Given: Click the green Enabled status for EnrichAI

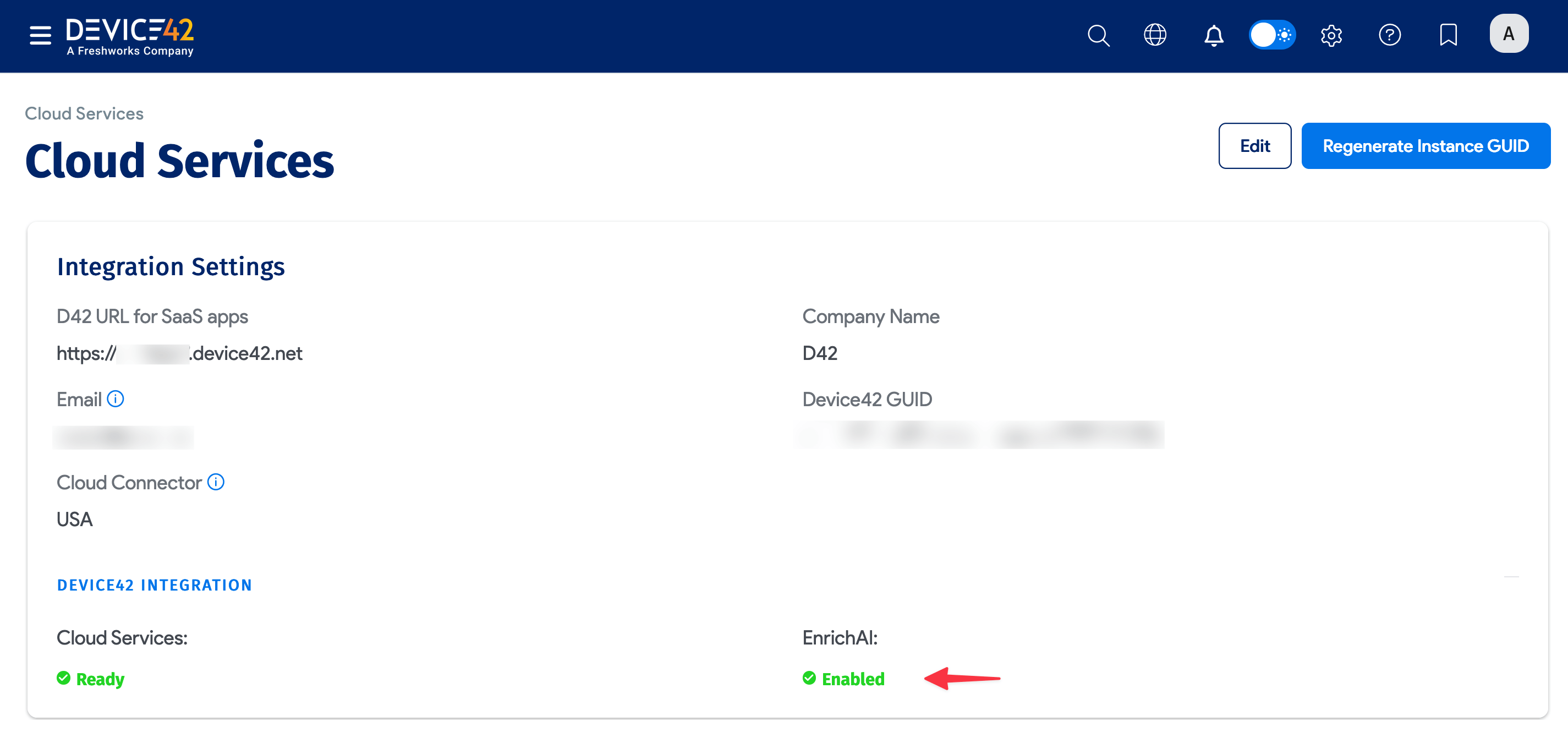Looking at the screenshot, I should point(845,679).
